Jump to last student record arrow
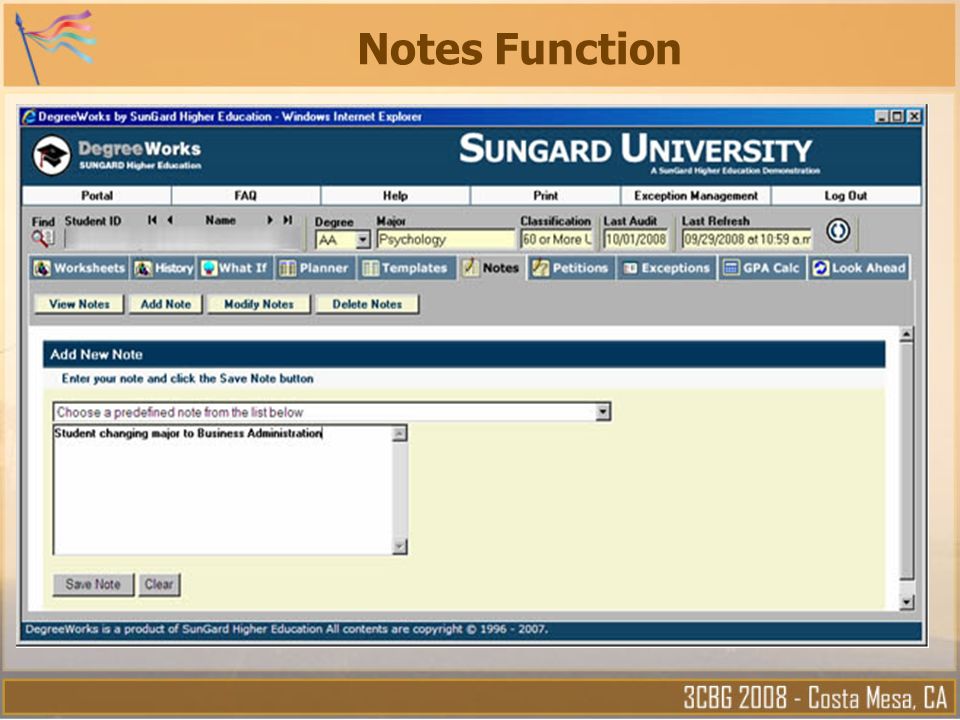This screenshot has height=720, width=960. 287,220
